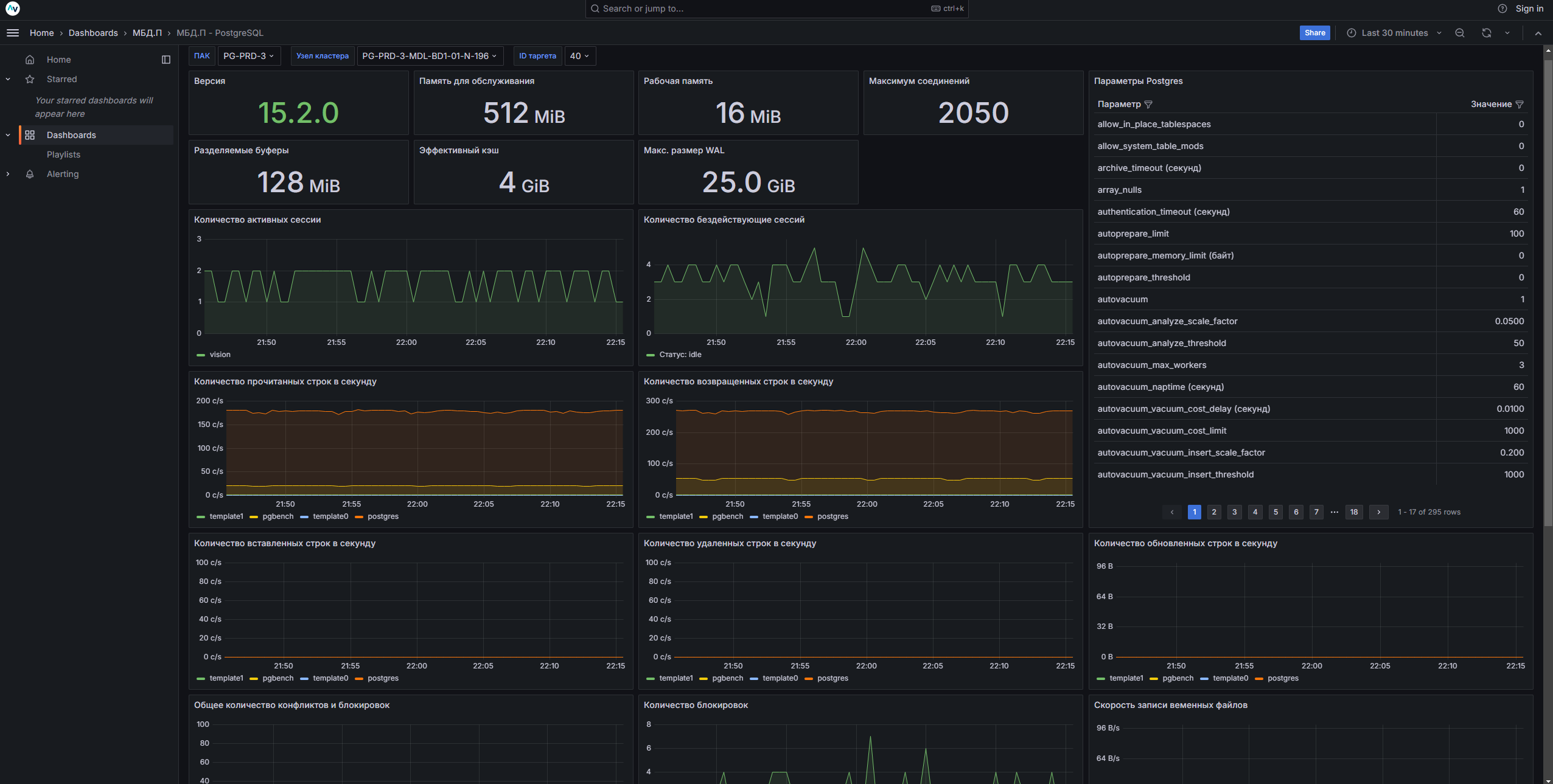Click the Grafana logo icon

(12, 9)
